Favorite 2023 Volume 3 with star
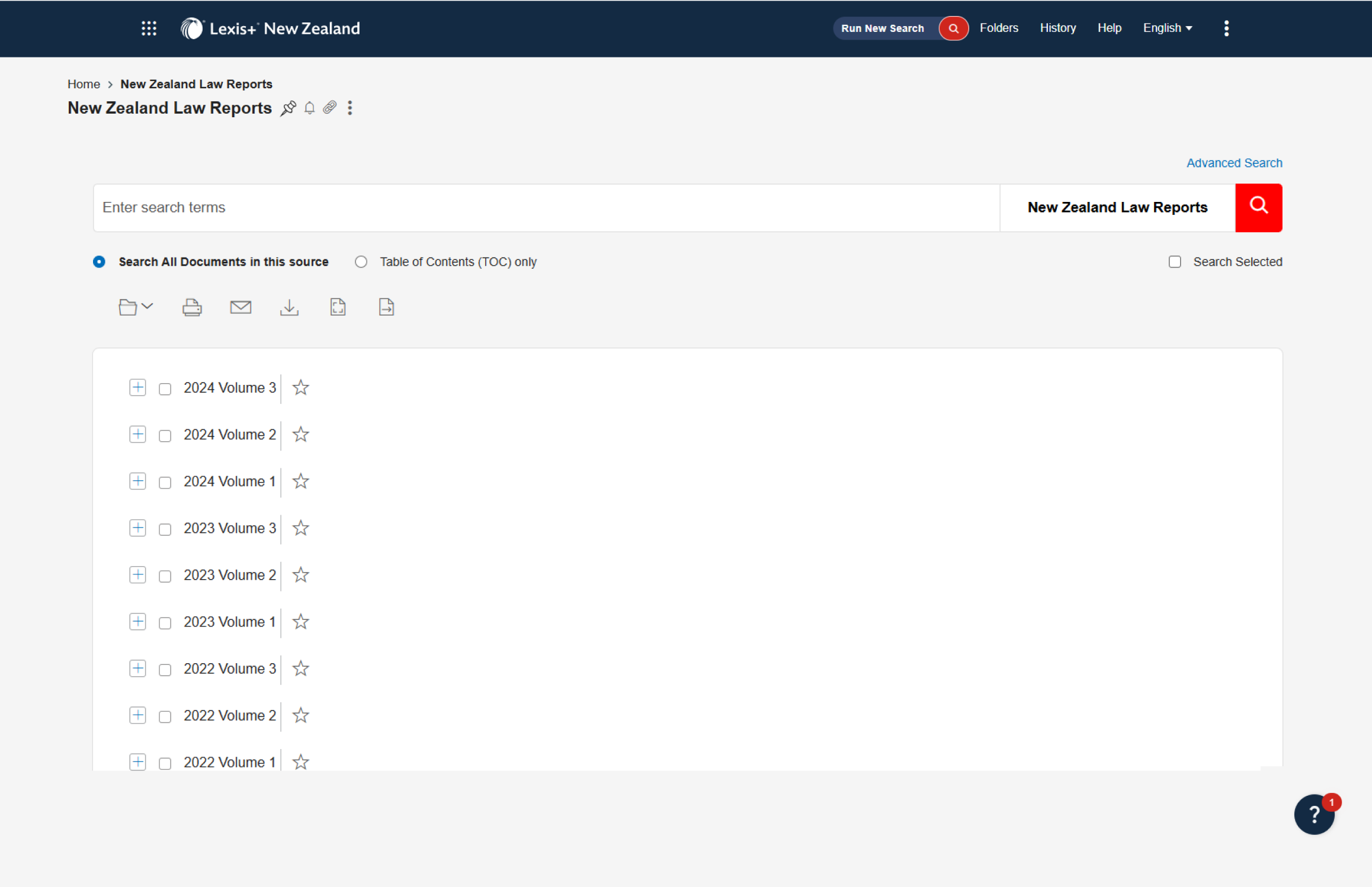Screen dimensions: 1372x887 click(x=301, y=528)
